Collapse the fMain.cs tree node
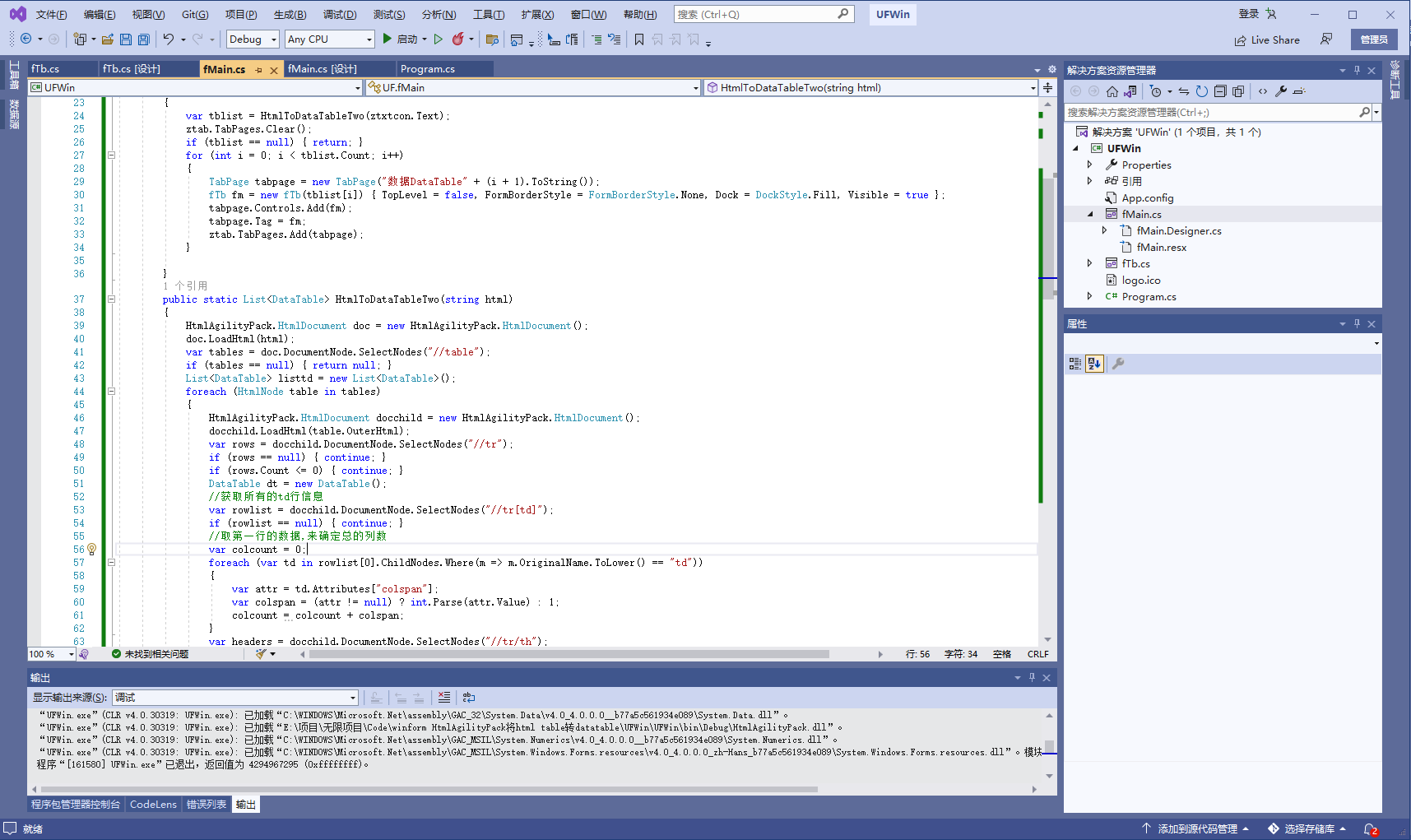Screen dimensions: 1411x840 [x=1090, y=214]
